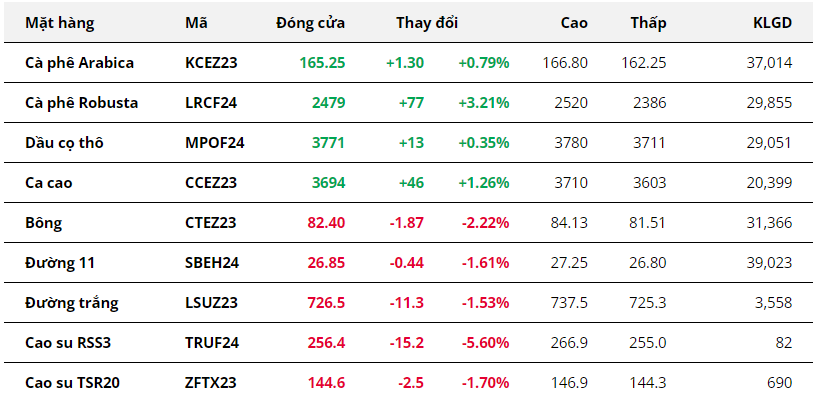818x395 pixels.
Task: Click the Mặt hàng column header
Action: pyautogui.click(x=59, y=23)
